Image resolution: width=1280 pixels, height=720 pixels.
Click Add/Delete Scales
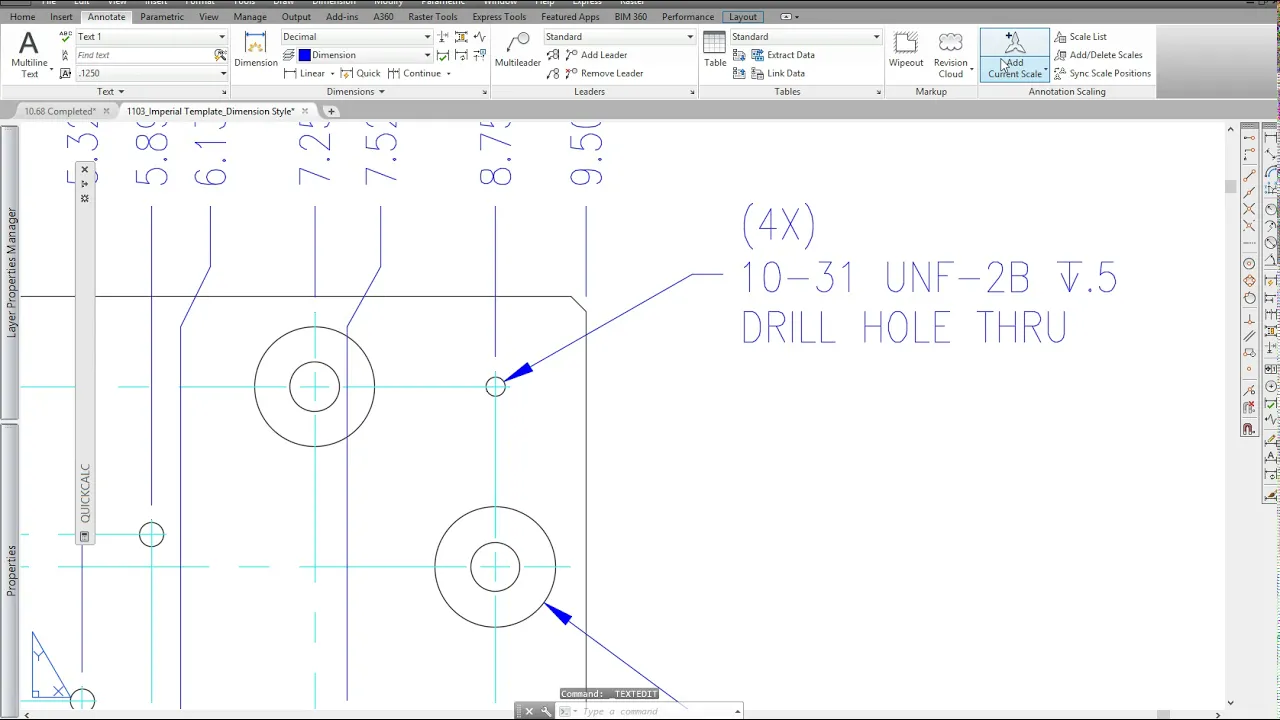[x=1098, y=55]
